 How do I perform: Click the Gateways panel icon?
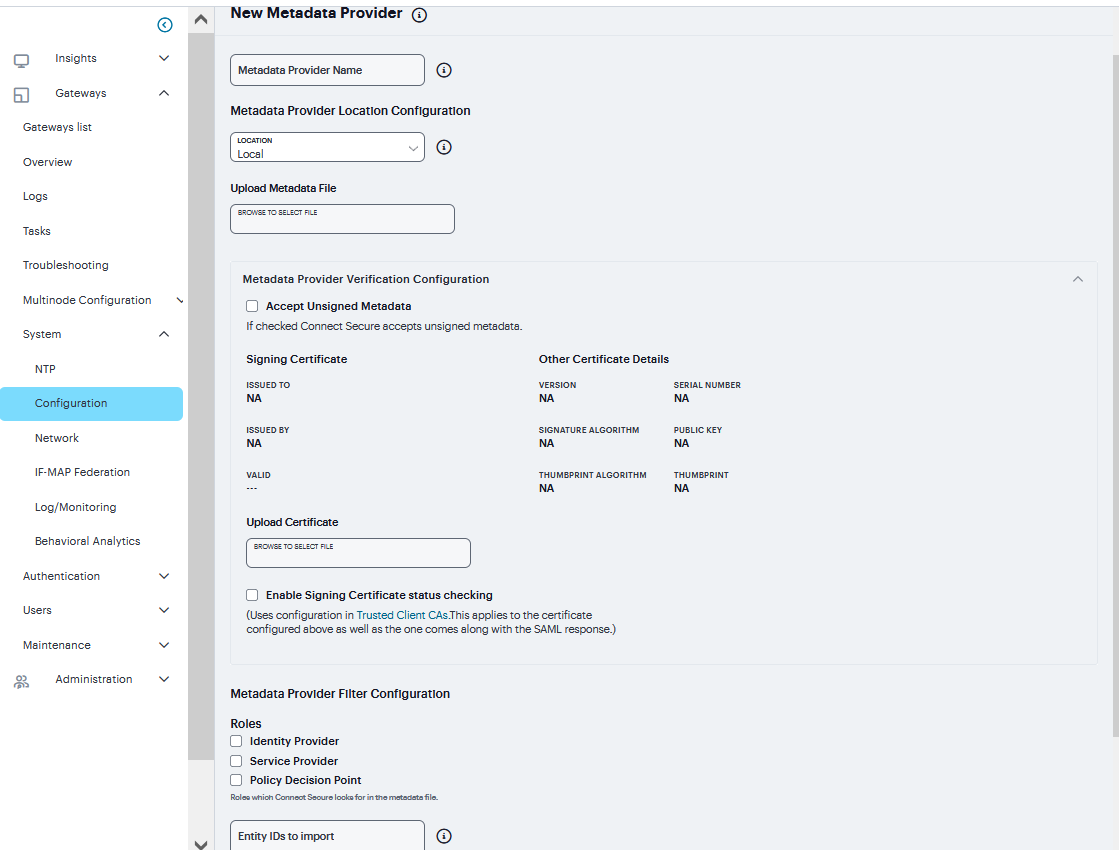[21, 95]
